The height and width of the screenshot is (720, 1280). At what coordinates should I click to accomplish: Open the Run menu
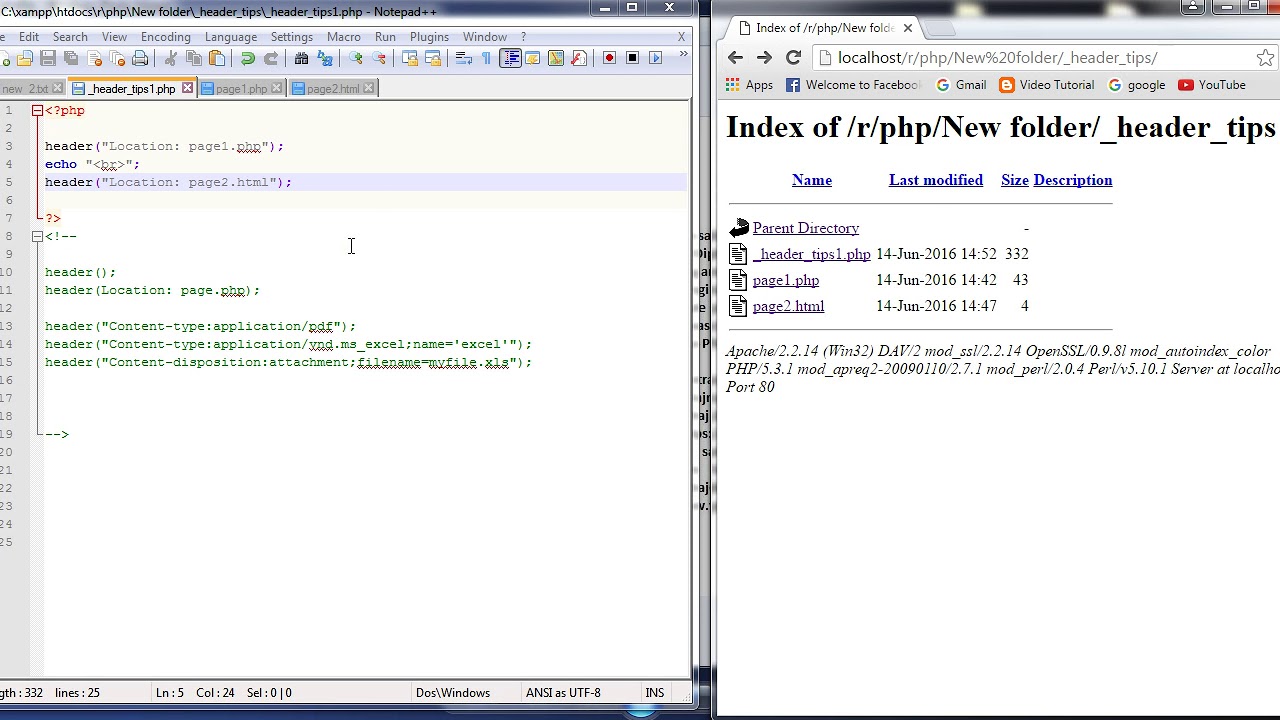[385, 37]
